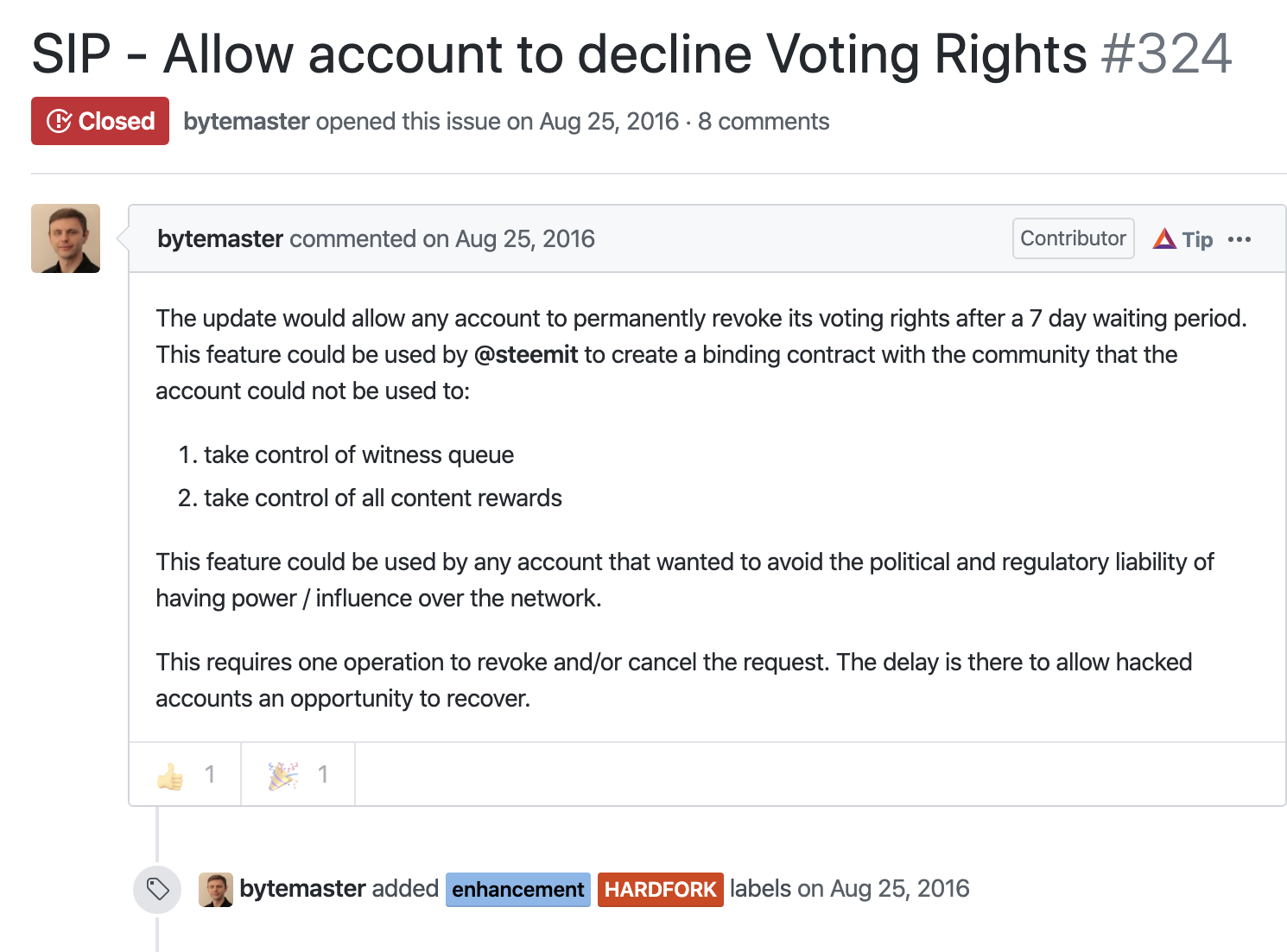The image size is (1287, 952).
Task: Click bytemaster name in labels event
Action: [302, 889]
